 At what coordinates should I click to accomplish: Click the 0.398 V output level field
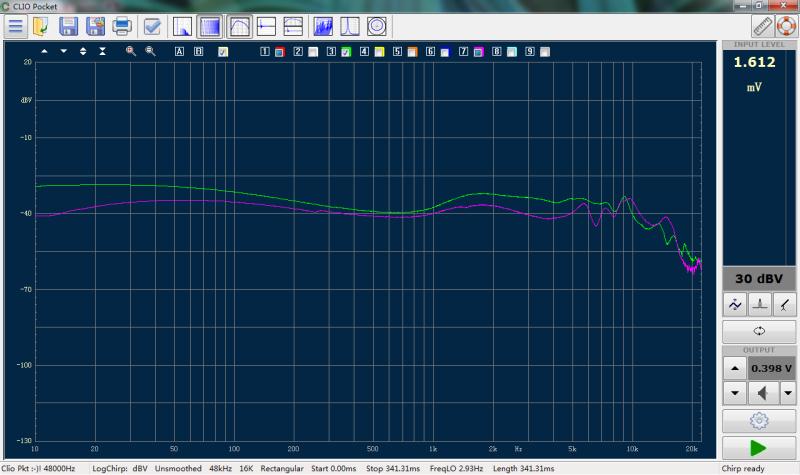771,368
